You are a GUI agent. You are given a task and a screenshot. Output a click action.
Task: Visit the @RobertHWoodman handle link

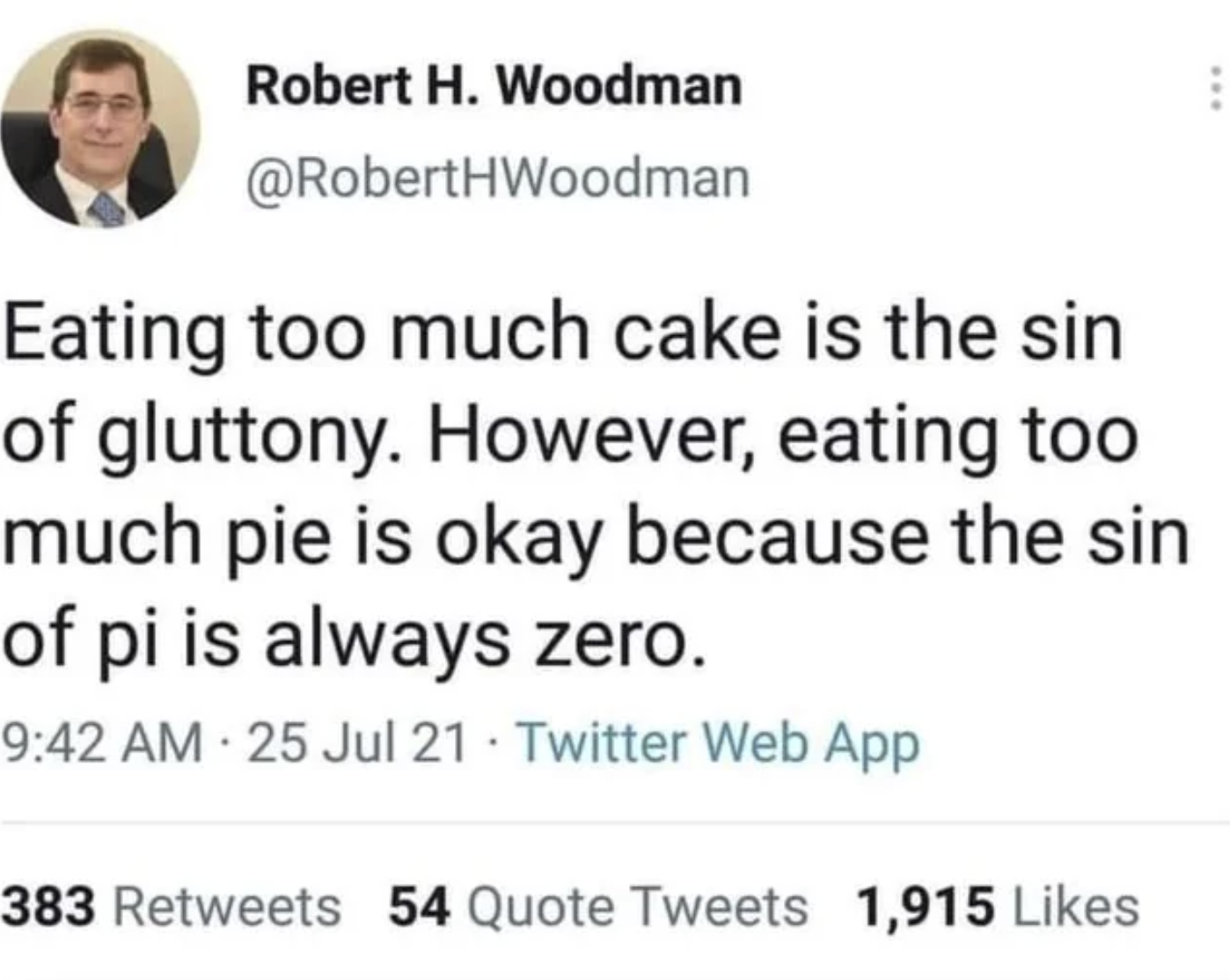498,178
